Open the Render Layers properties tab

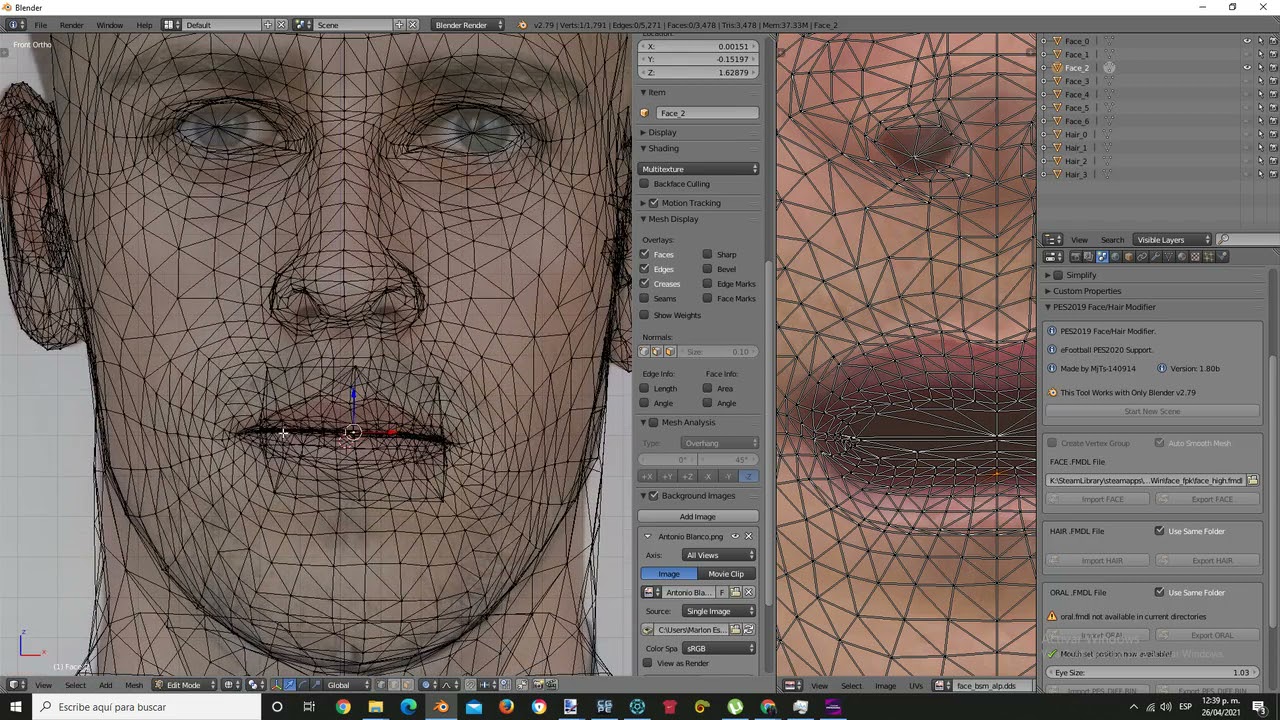tap(1089, 256)
